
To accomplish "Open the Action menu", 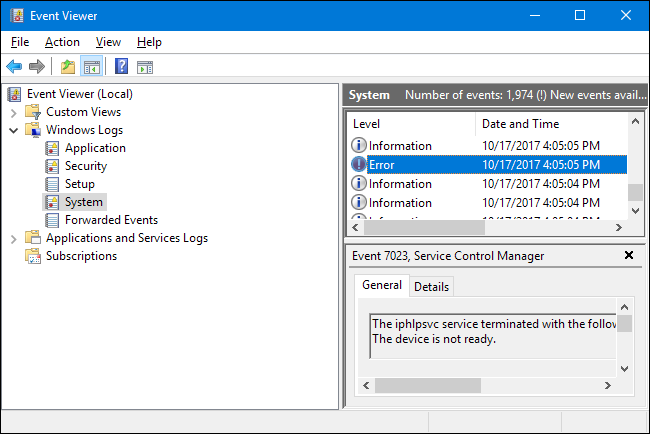I will coord(62,42).
